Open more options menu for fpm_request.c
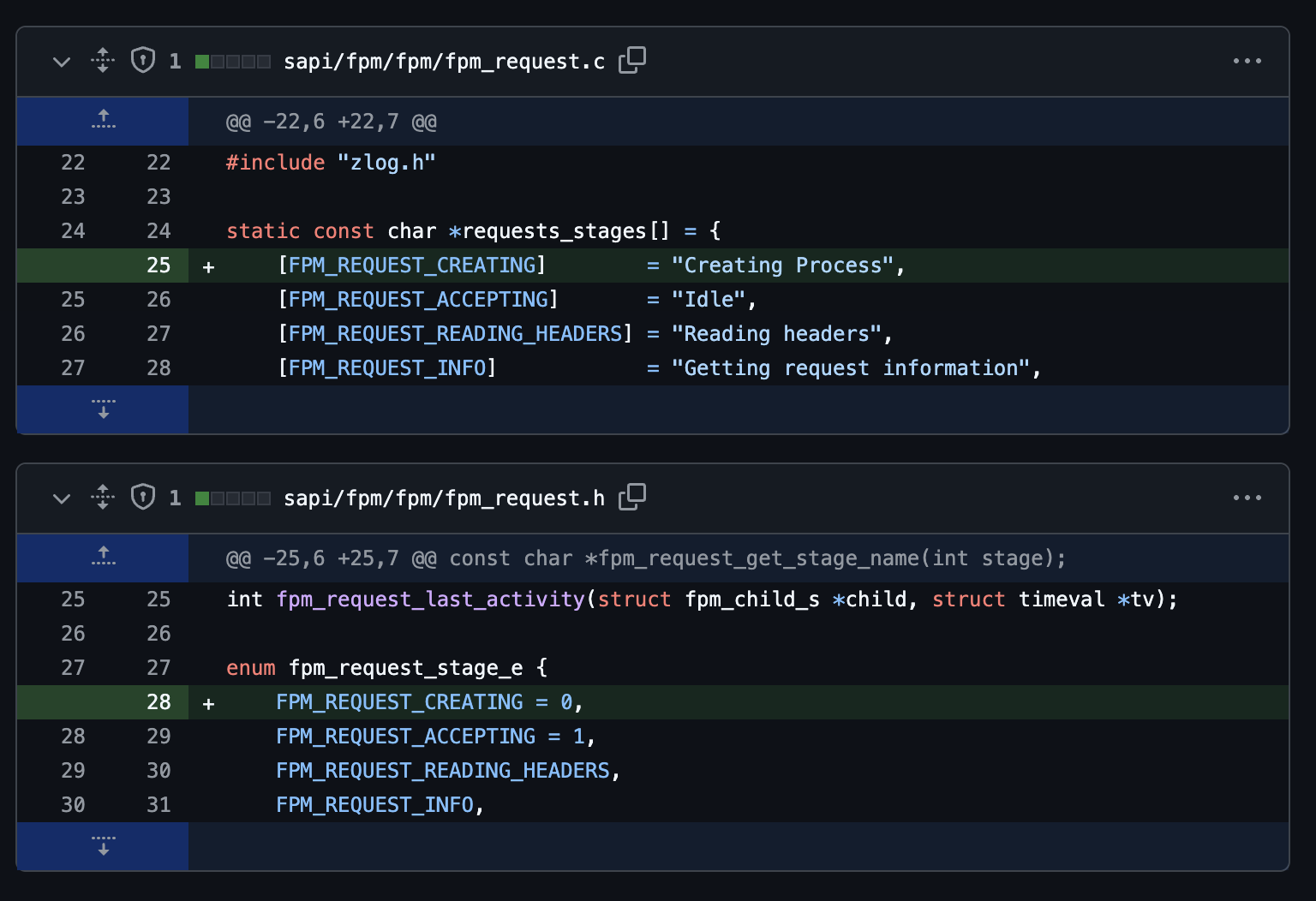The image size is (1316, 901). [x=1247, y=61]
